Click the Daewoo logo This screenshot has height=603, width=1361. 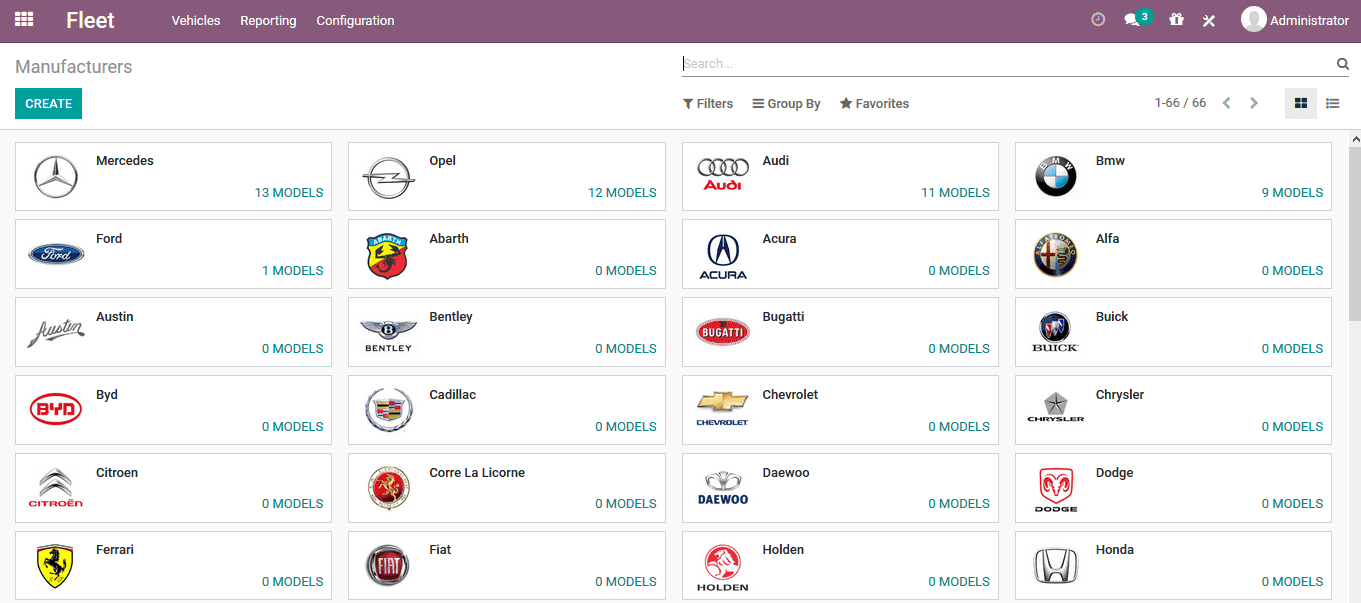coord(723,488)
